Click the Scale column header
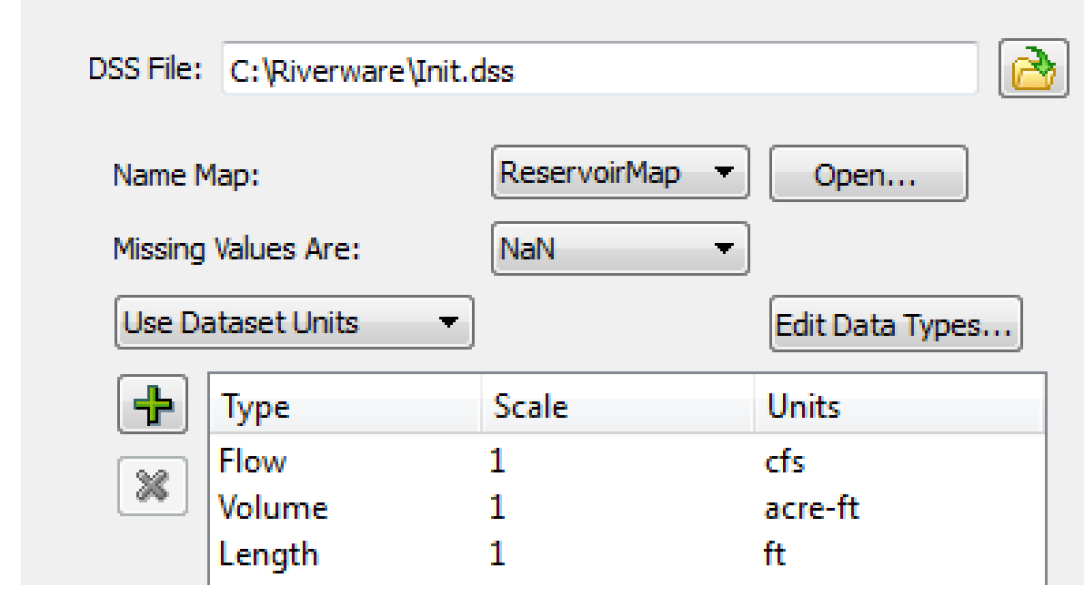1092x592 pixels. (x=618, y=406)
